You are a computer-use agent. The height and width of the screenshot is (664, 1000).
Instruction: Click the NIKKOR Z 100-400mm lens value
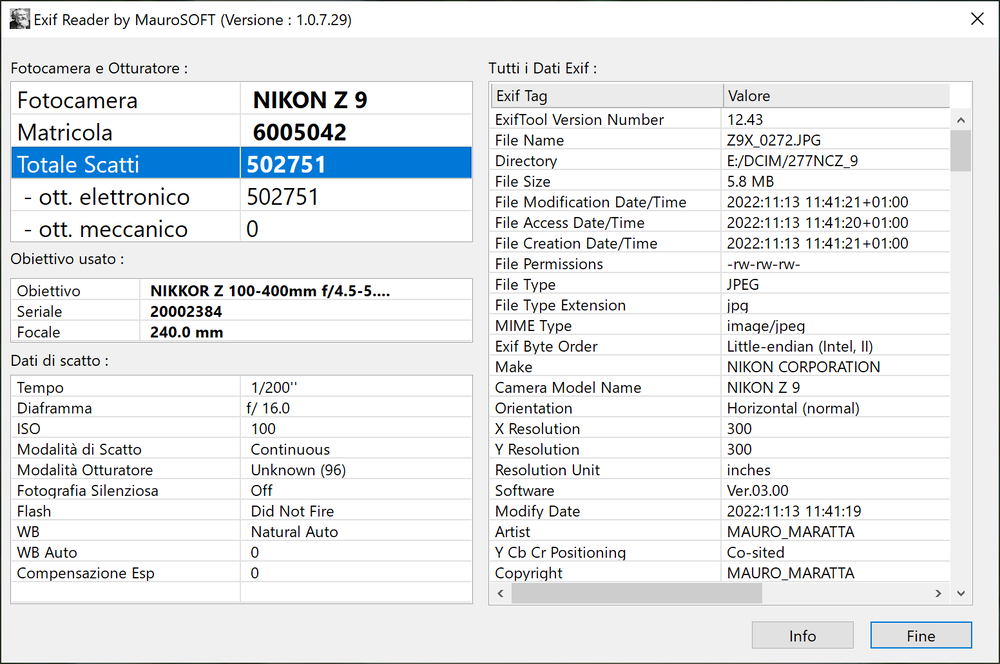tap(270, 290)
